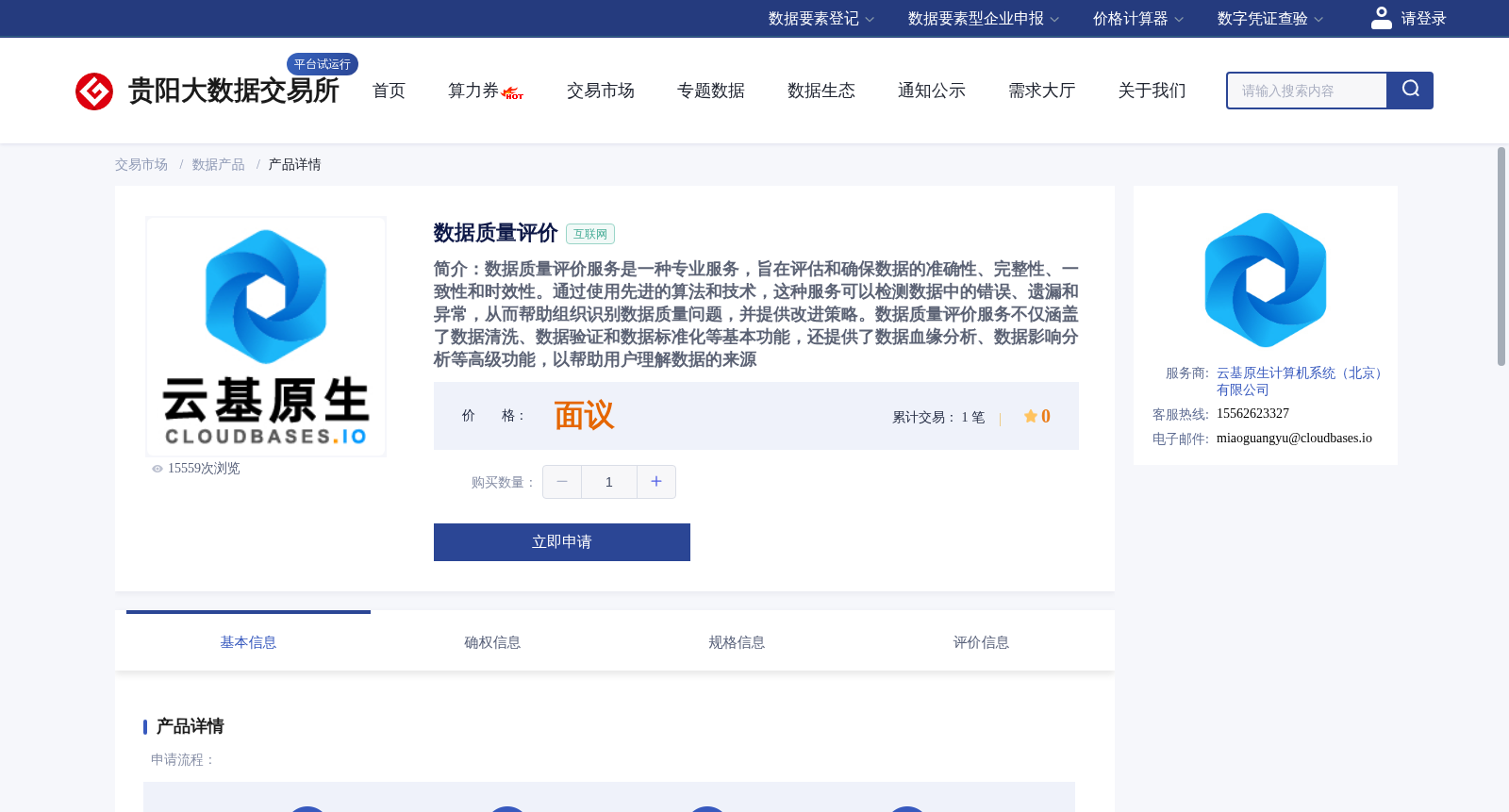Open the 云基原生计算机系统 provider link
Screen dimensions: 1509x812
point(1302,381)
